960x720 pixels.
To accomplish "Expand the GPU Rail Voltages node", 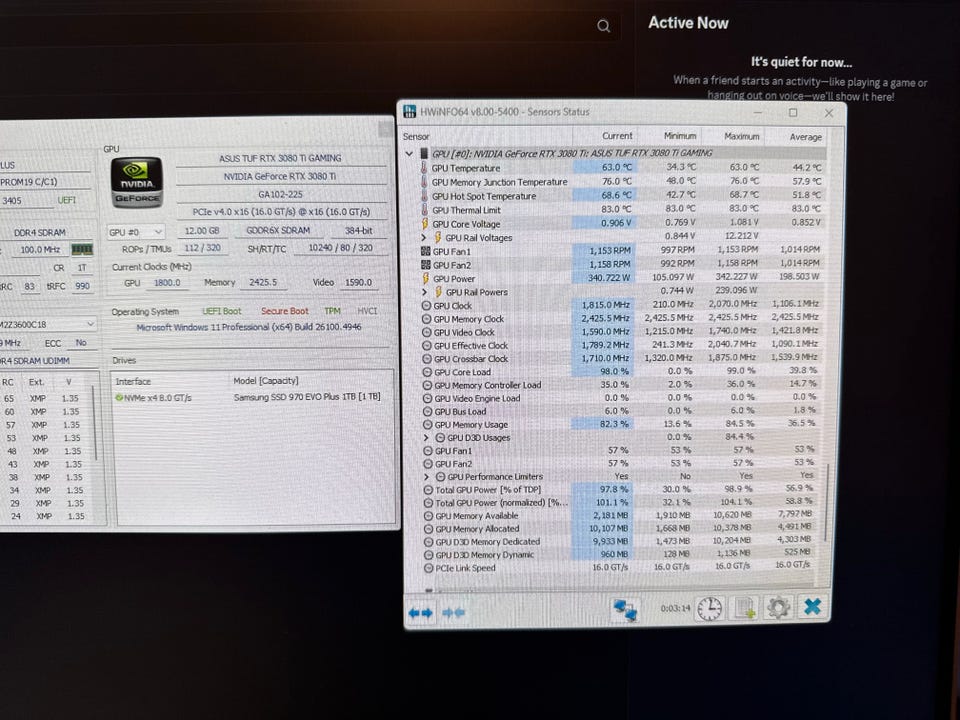I will [x=424, y=238].
